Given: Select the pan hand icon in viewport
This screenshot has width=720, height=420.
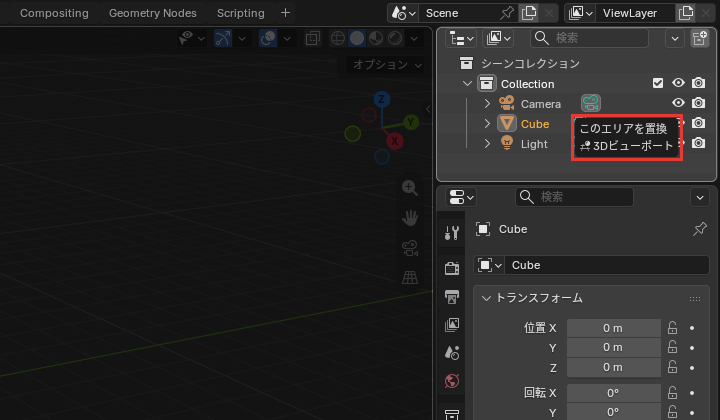Looking at the screenshot, I should (x=410, y=218).
